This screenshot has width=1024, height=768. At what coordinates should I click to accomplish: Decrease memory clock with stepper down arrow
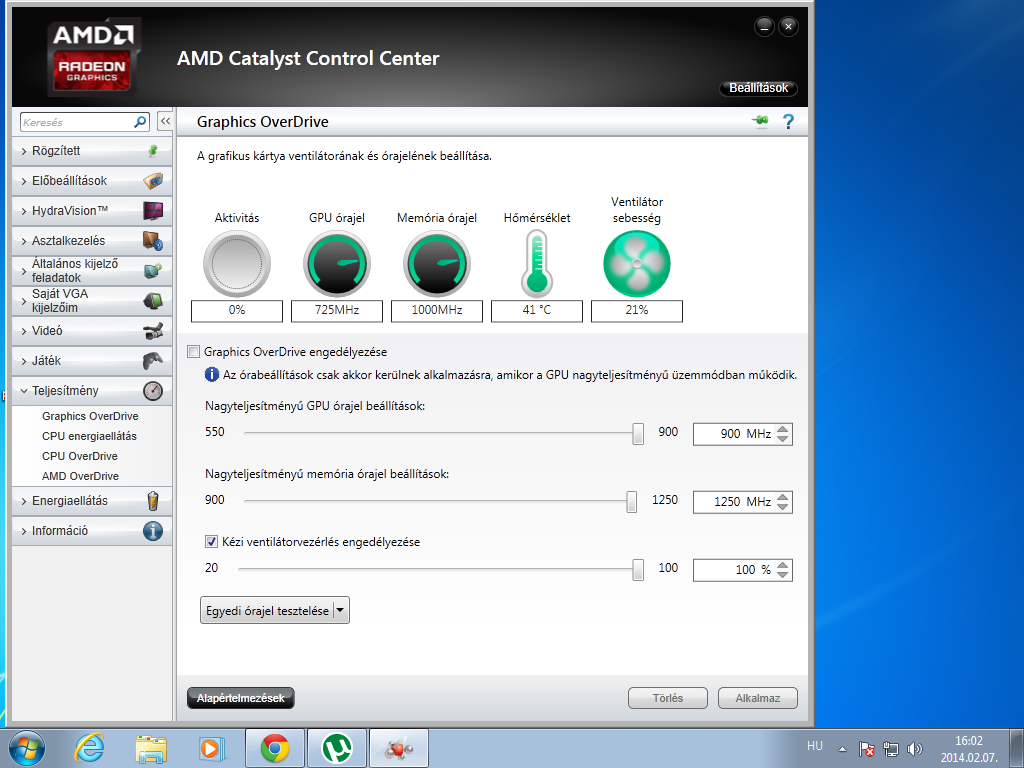(783, 507)
